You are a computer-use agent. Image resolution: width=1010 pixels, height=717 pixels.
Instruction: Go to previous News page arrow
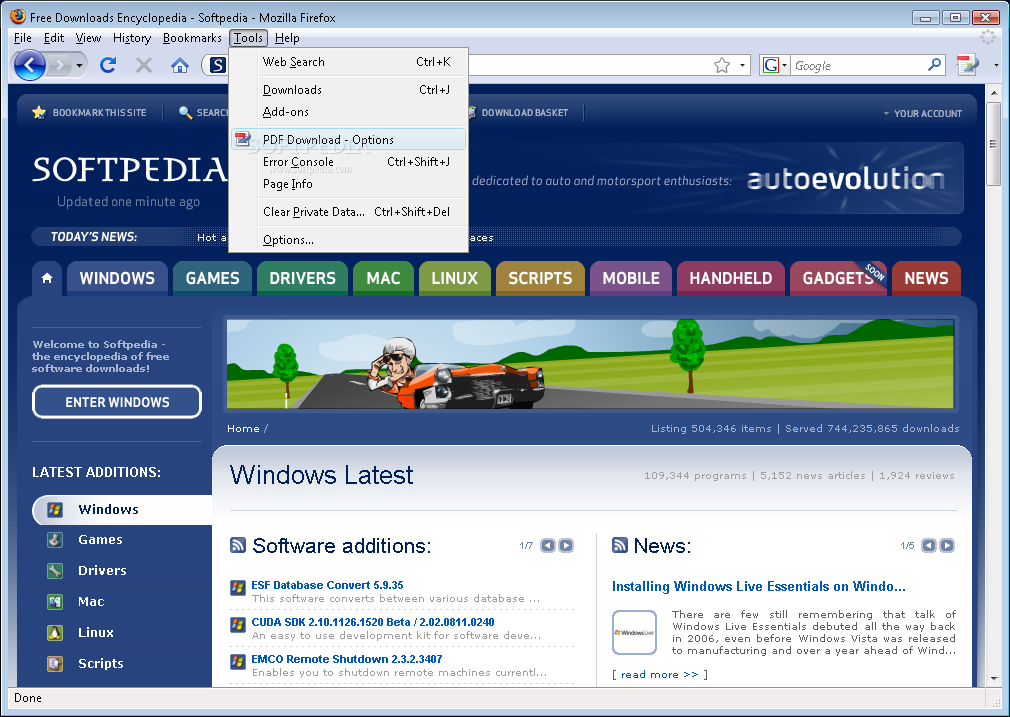pyautogui.click(x=929, y=546)
